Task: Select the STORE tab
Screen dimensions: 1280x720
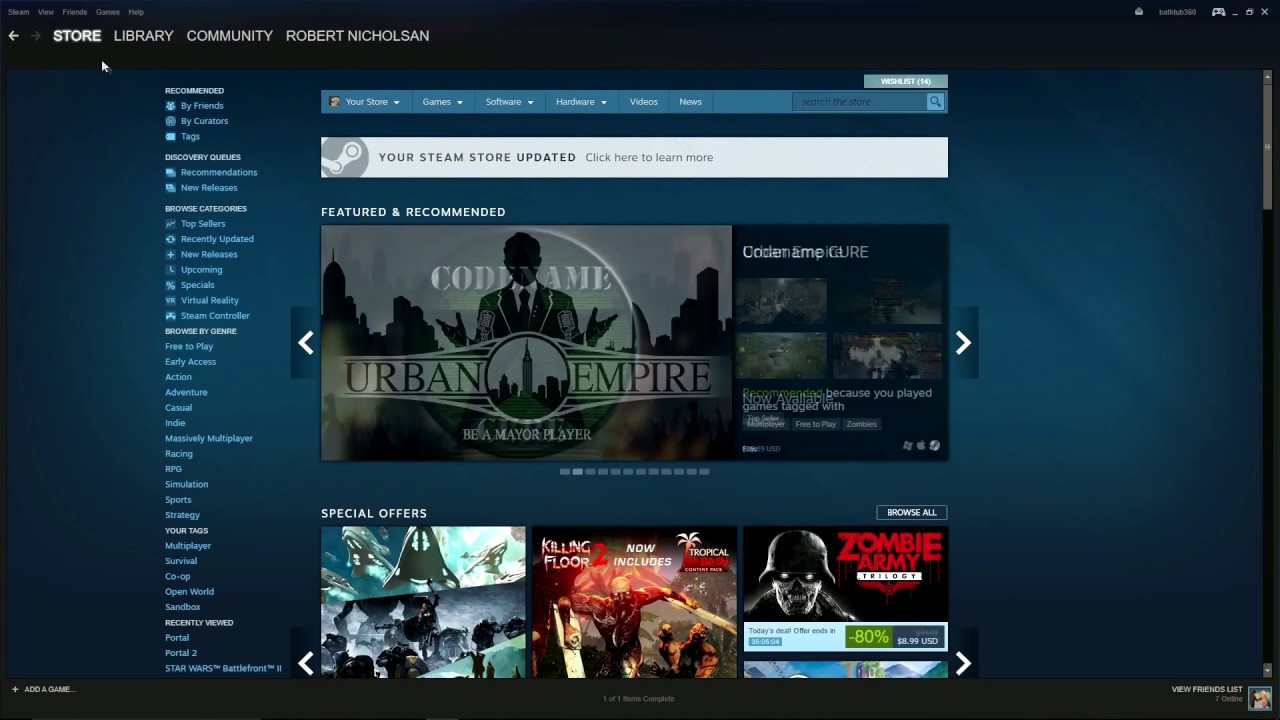Action: (x=77, y=36)
